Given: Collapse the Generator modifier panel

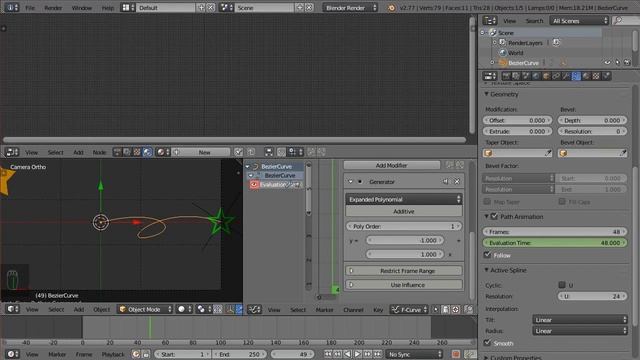Looking at the screenshot, I should pyautogui.click(x=351, y=182).
